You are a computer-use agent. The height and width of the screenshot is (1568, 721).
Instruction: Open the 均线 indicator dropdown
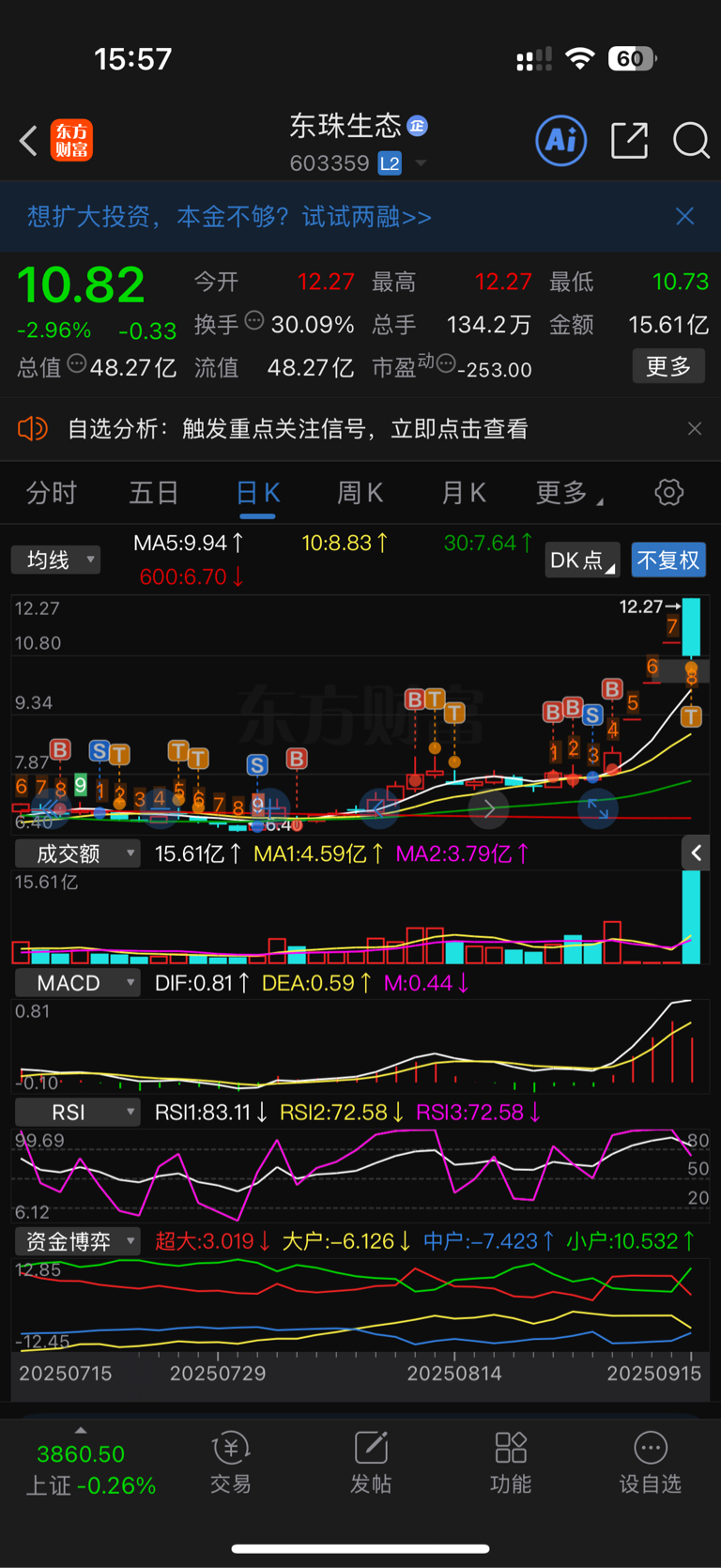pyautogui.click(x=55, y=560)
